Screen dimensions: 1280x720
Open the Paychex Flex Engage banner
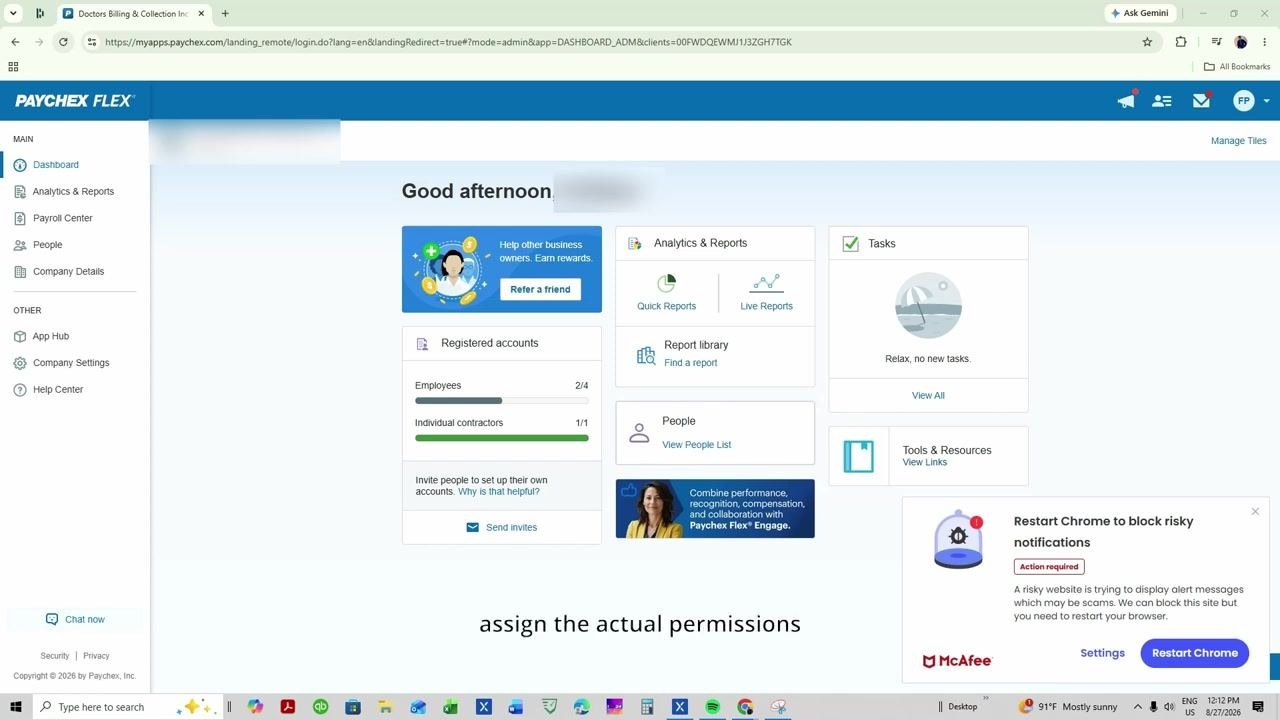[715, 509]
